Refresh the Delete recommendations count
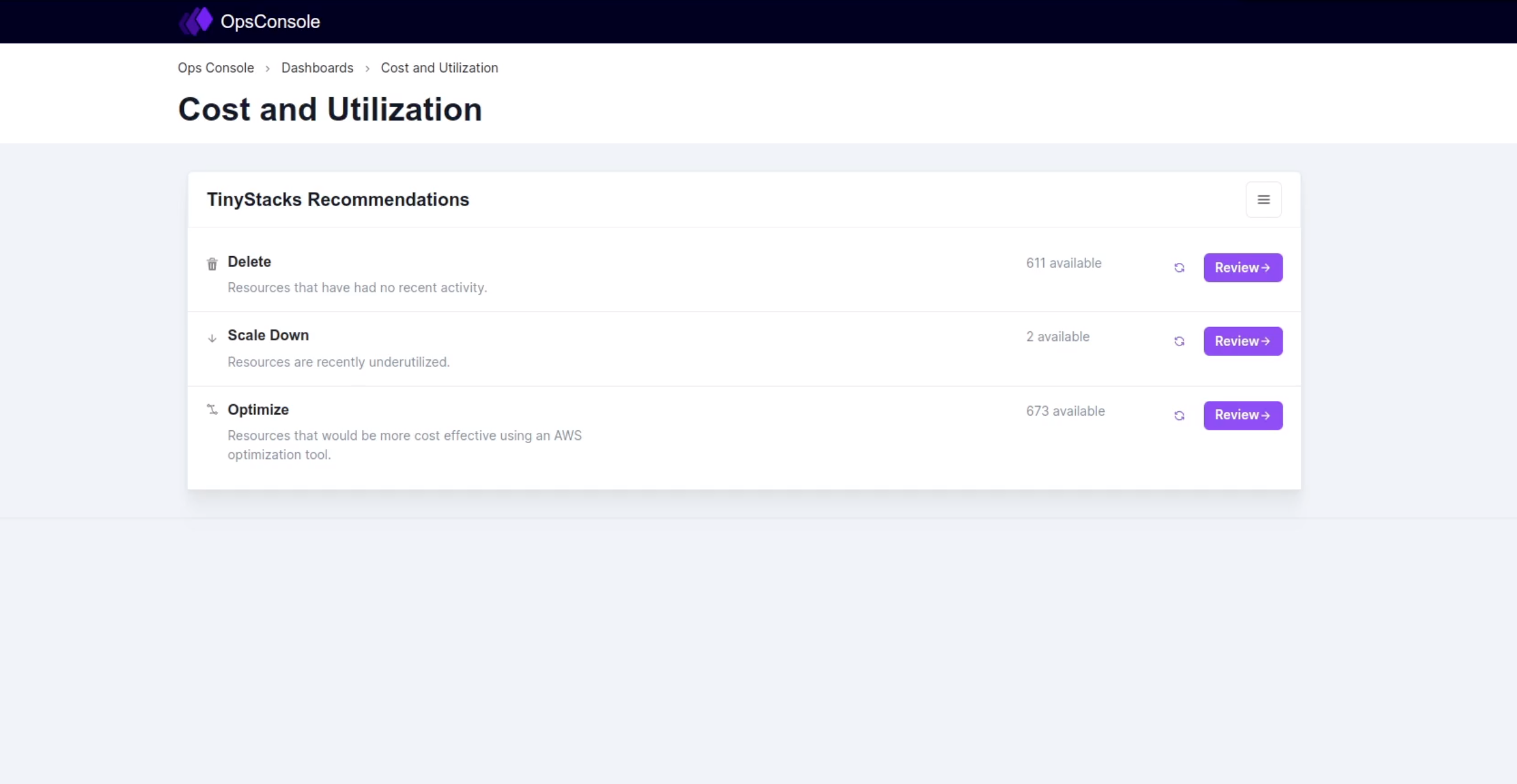This screenshot has height=784, width=1517. 1179,268
